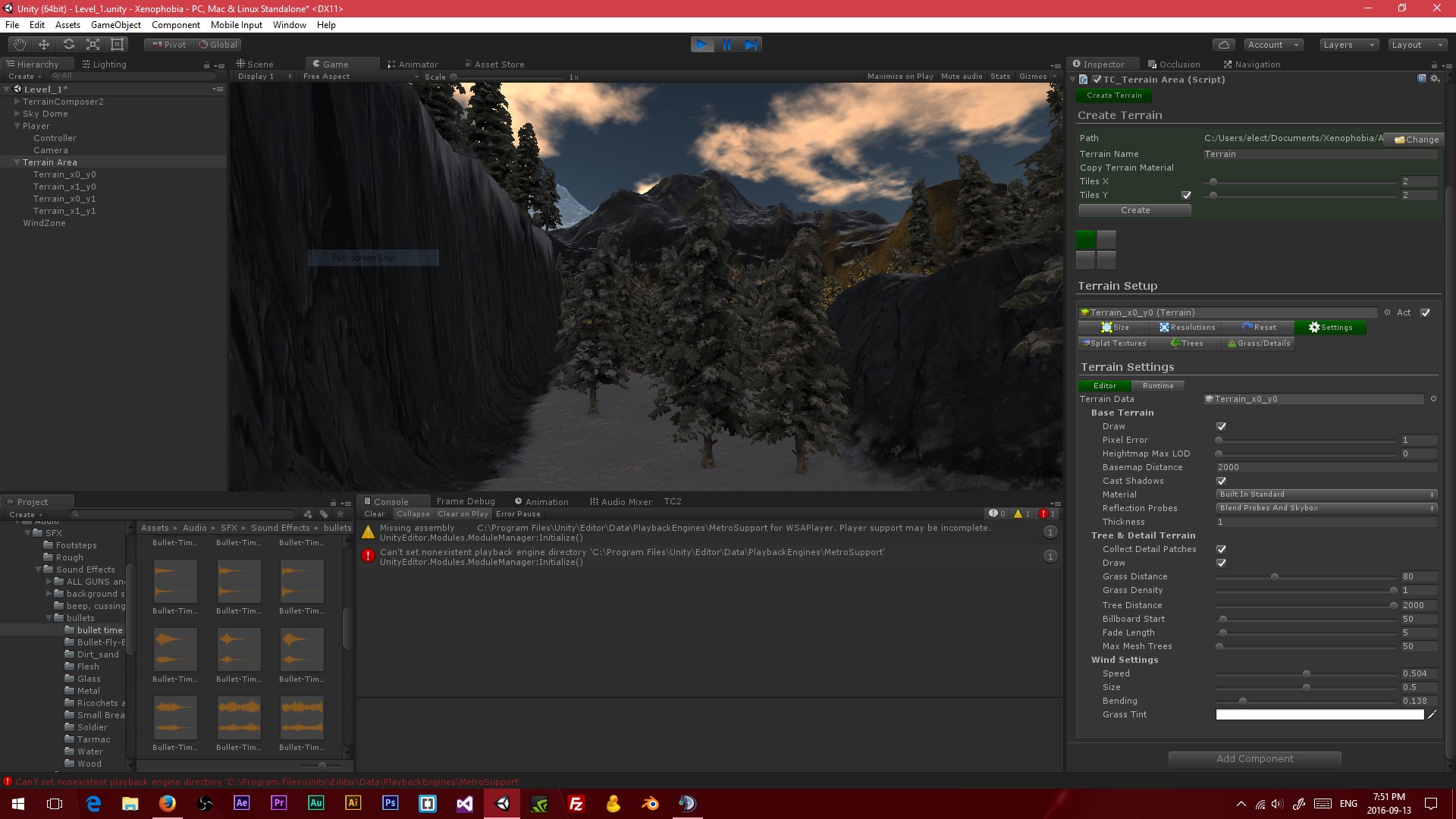This screenshot has height=819, width=1456.
Task: Switch to the Animator tab
Action: click(x=413, y=64)
